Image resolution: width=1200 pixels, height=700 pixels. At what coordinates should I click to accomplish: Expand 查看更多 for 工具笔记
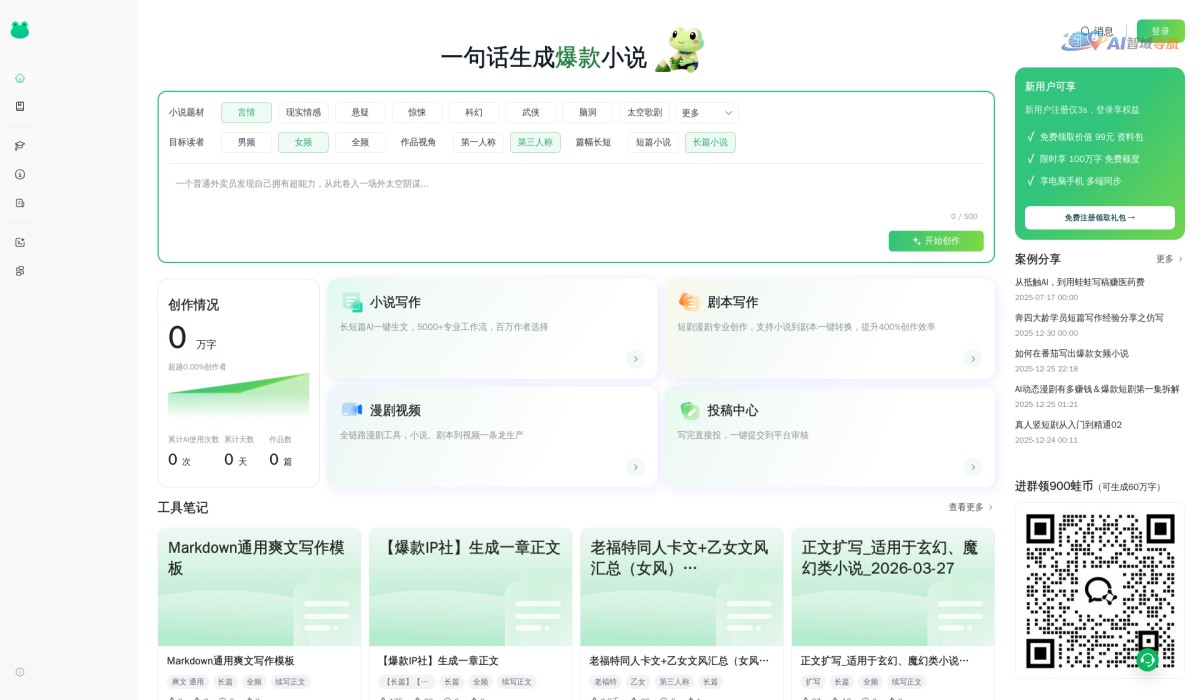[970, 507]
